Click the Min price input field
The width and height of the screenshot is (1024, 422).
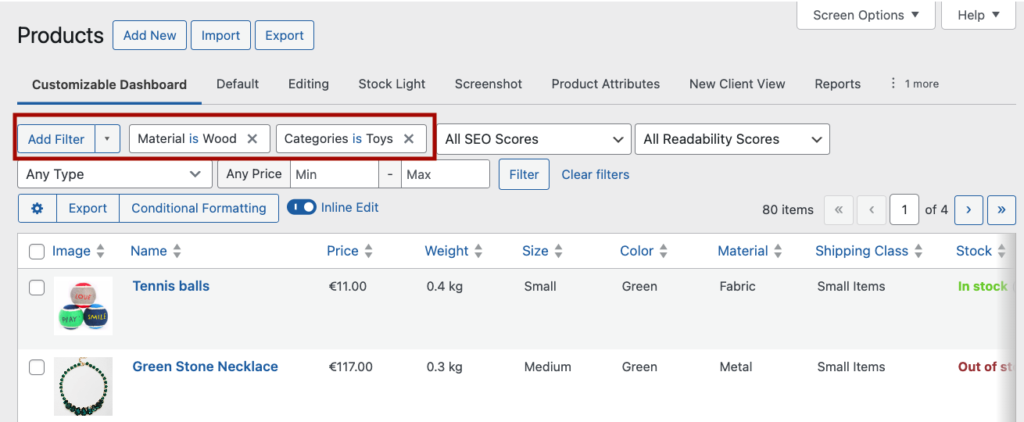pos(334,174)
